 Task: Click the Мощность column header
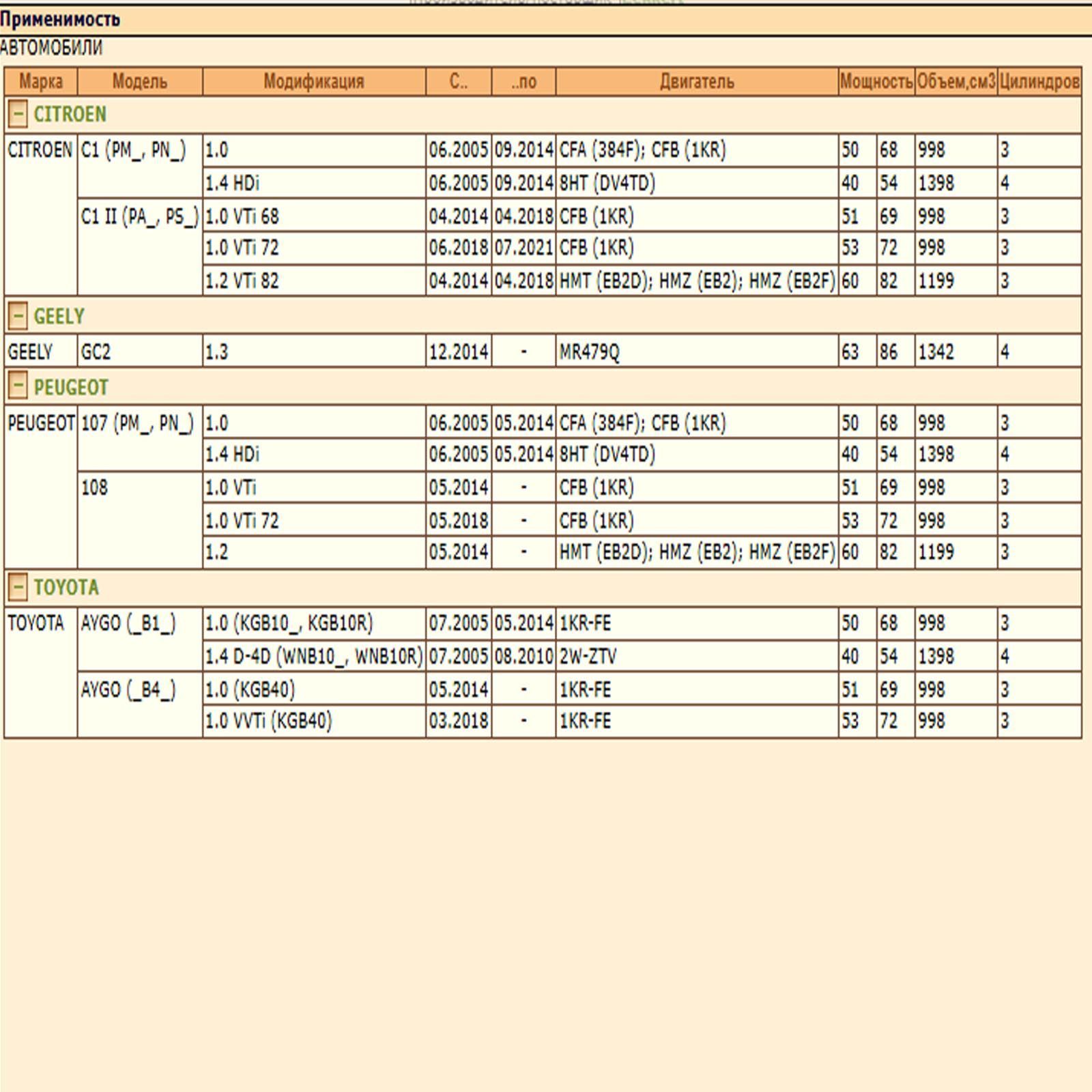876,82
